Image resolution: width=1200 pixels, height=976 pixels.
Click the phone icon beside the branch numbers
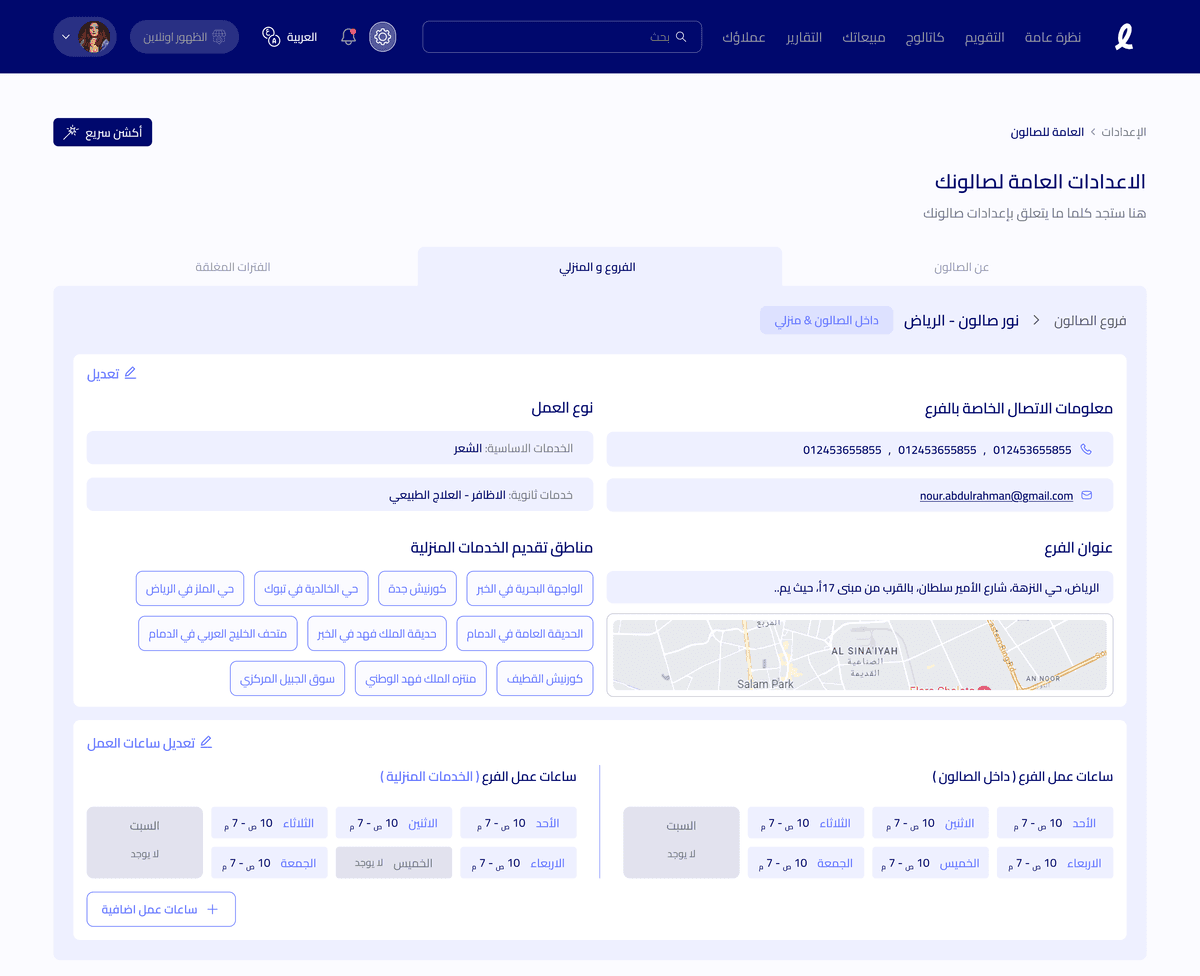pyautogui.click(x=1087, y=449)
